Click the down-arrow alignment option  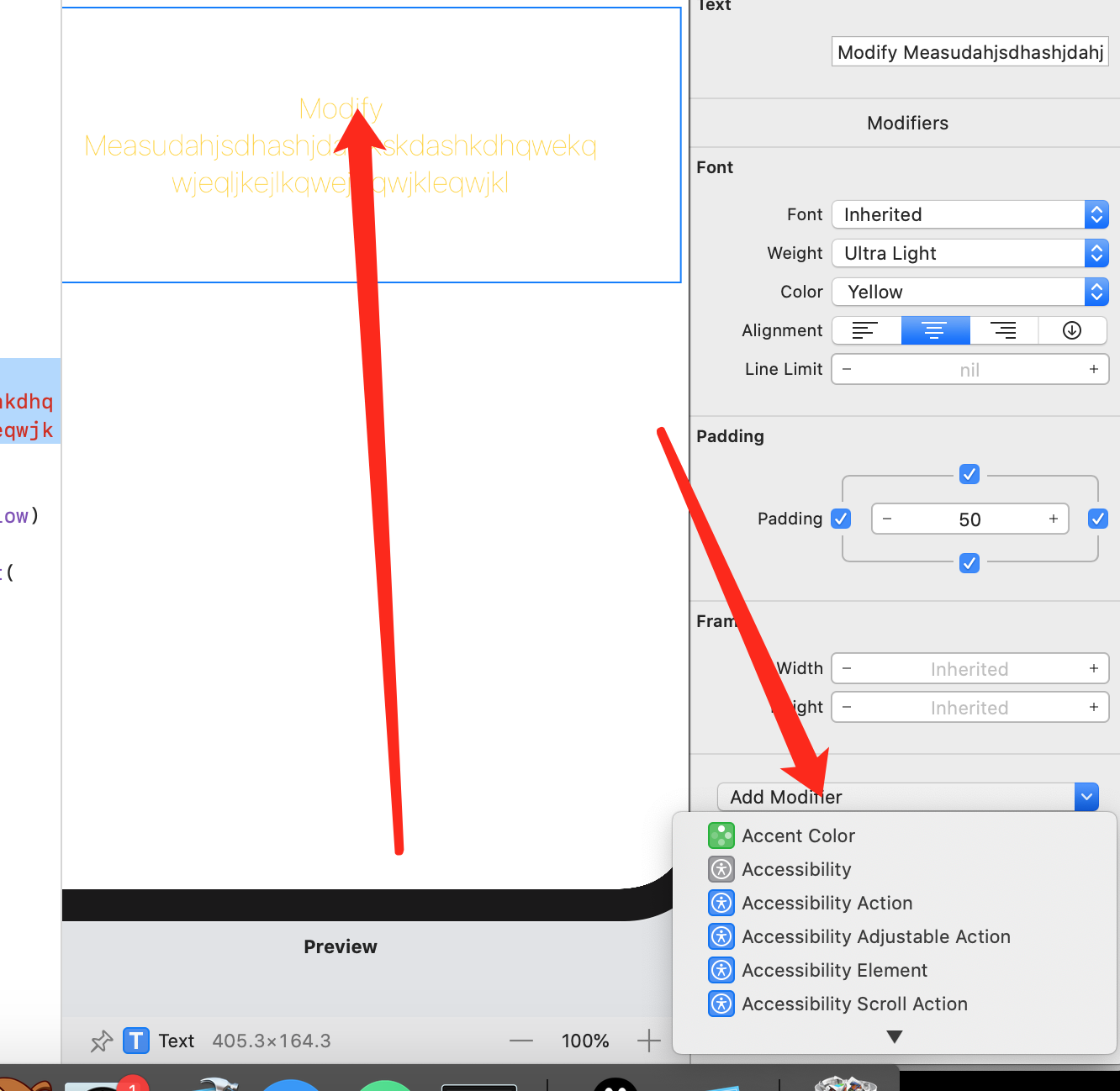pos(1072,330)
